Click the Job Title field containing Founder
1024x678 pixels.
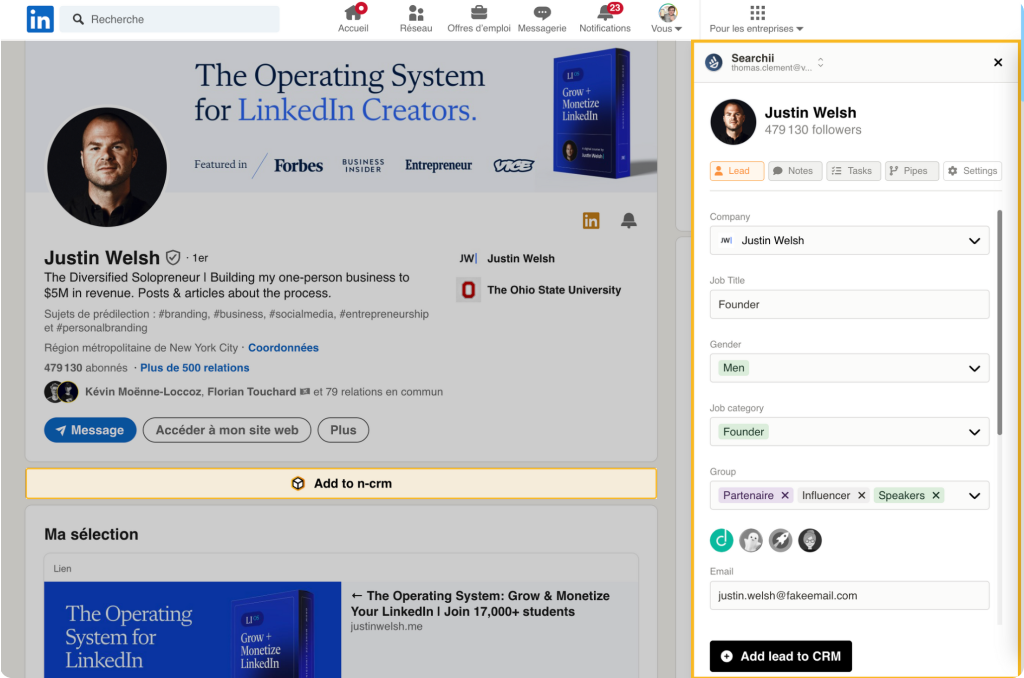pyautogui.click(x=849, y=304)
